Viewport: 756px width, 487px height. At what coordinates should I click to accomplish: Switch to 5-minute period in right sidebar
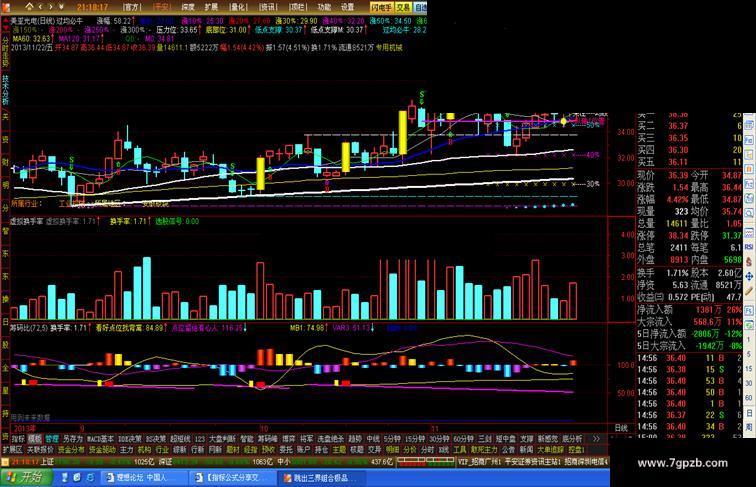(749, 354)
